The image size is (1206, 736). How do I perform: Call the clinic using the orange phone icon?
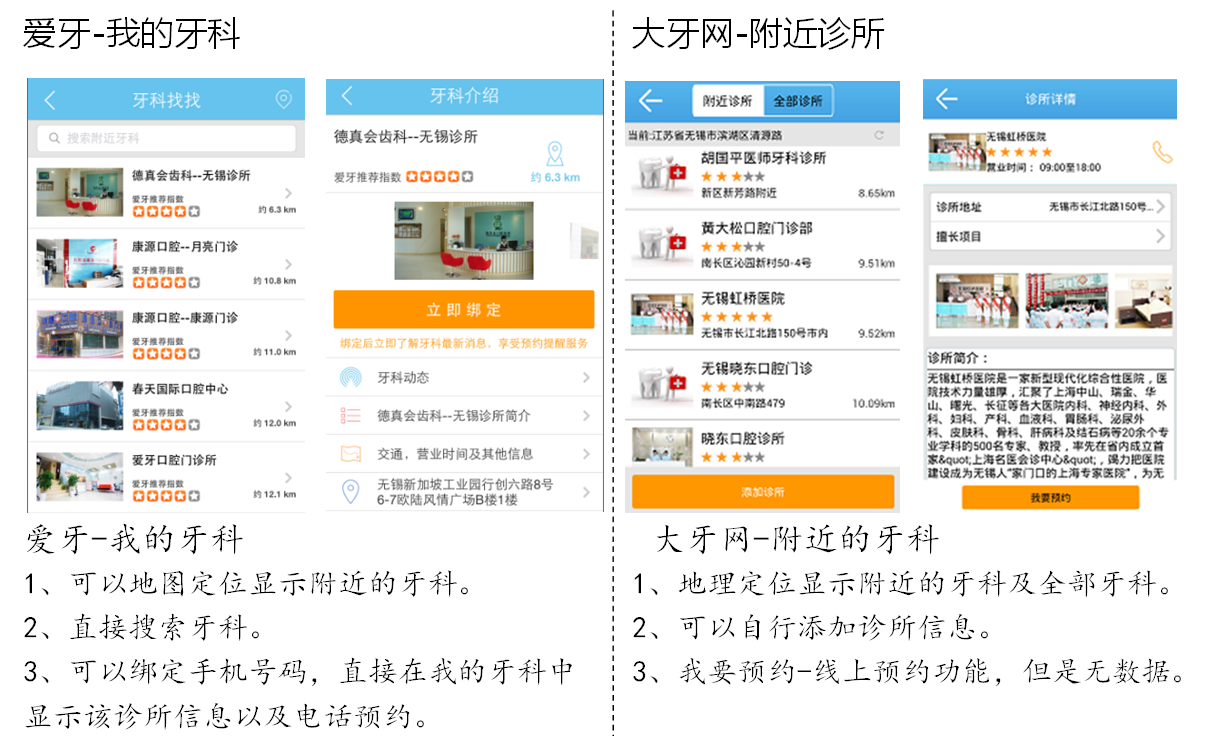pyautogui.click(x=1162, y=152)
